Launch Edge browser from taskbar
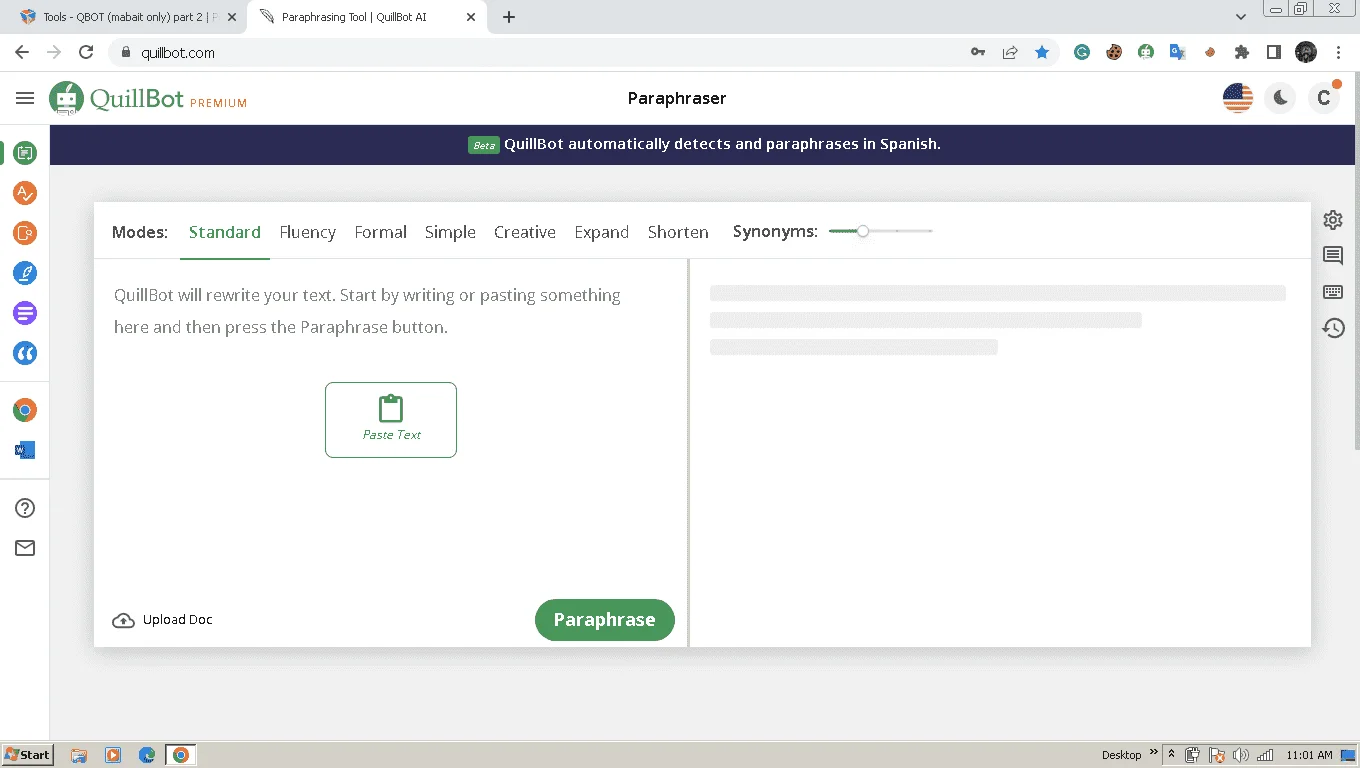This screenshot has height=768, width=1360. 147,755
